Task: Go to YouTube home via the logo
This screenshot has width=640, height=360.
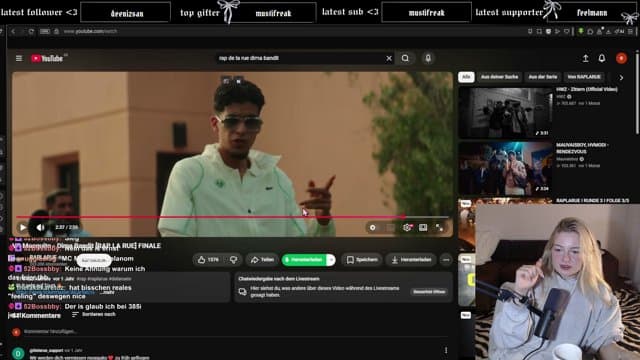Action: (47, 59)
